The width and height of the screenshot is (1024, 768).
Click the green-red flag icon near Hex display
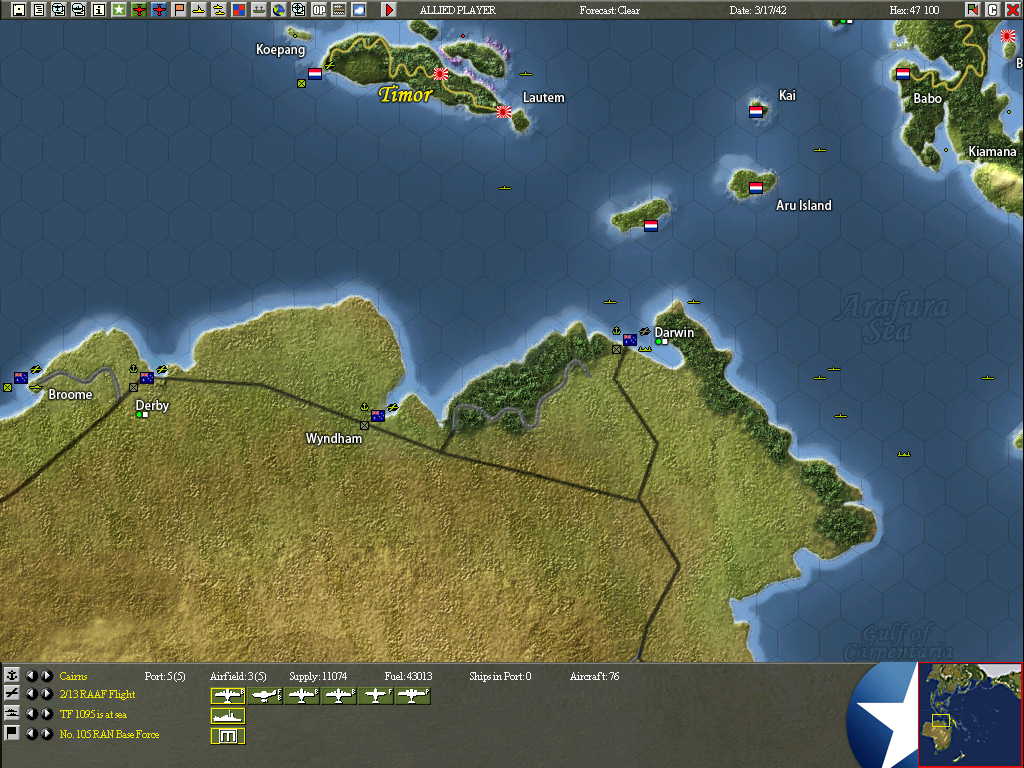(972, 10)
